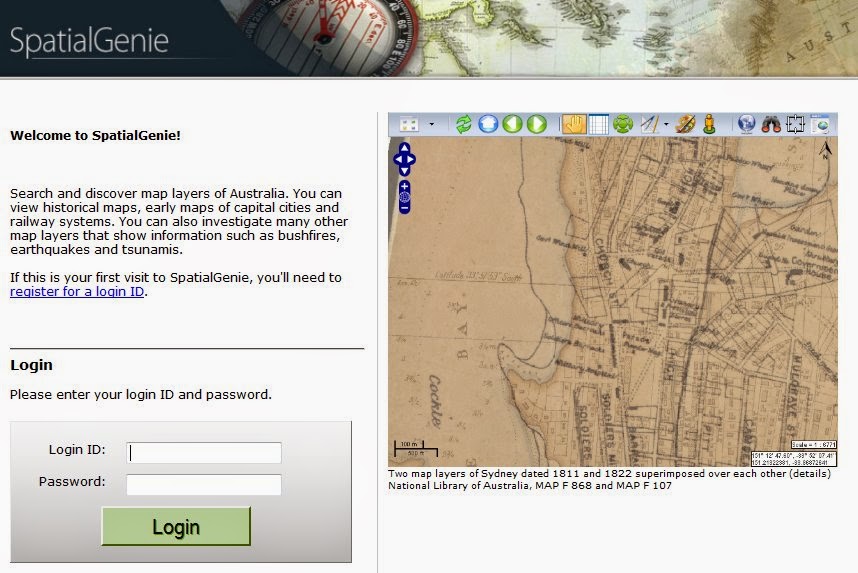Go to home map extent
Image resolution: width=858 pixels, height=573 pixels.
(x=488, y=124)
